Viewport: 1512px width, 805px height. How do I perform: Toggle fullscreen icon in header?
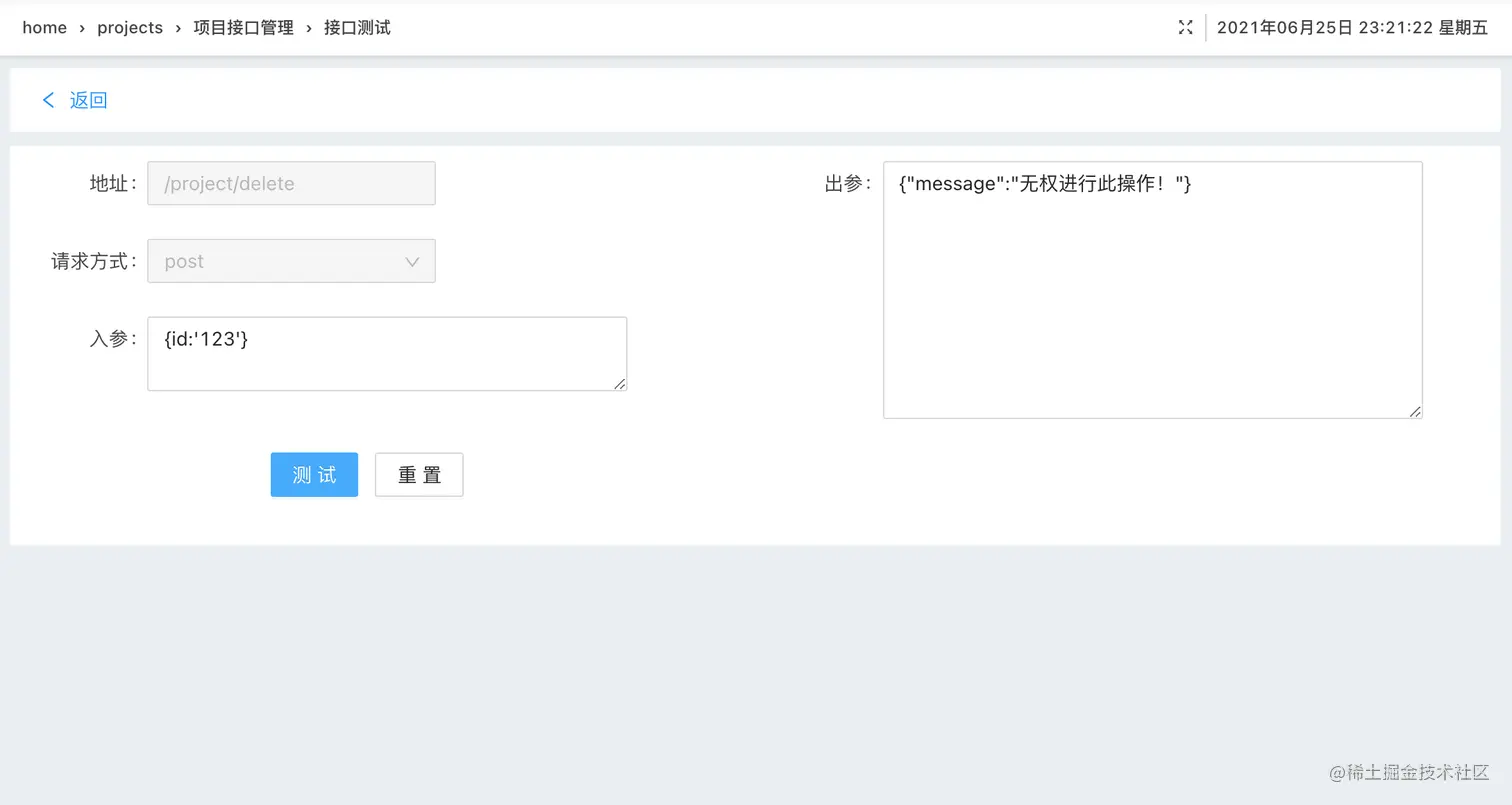(x=1185, y=28)
